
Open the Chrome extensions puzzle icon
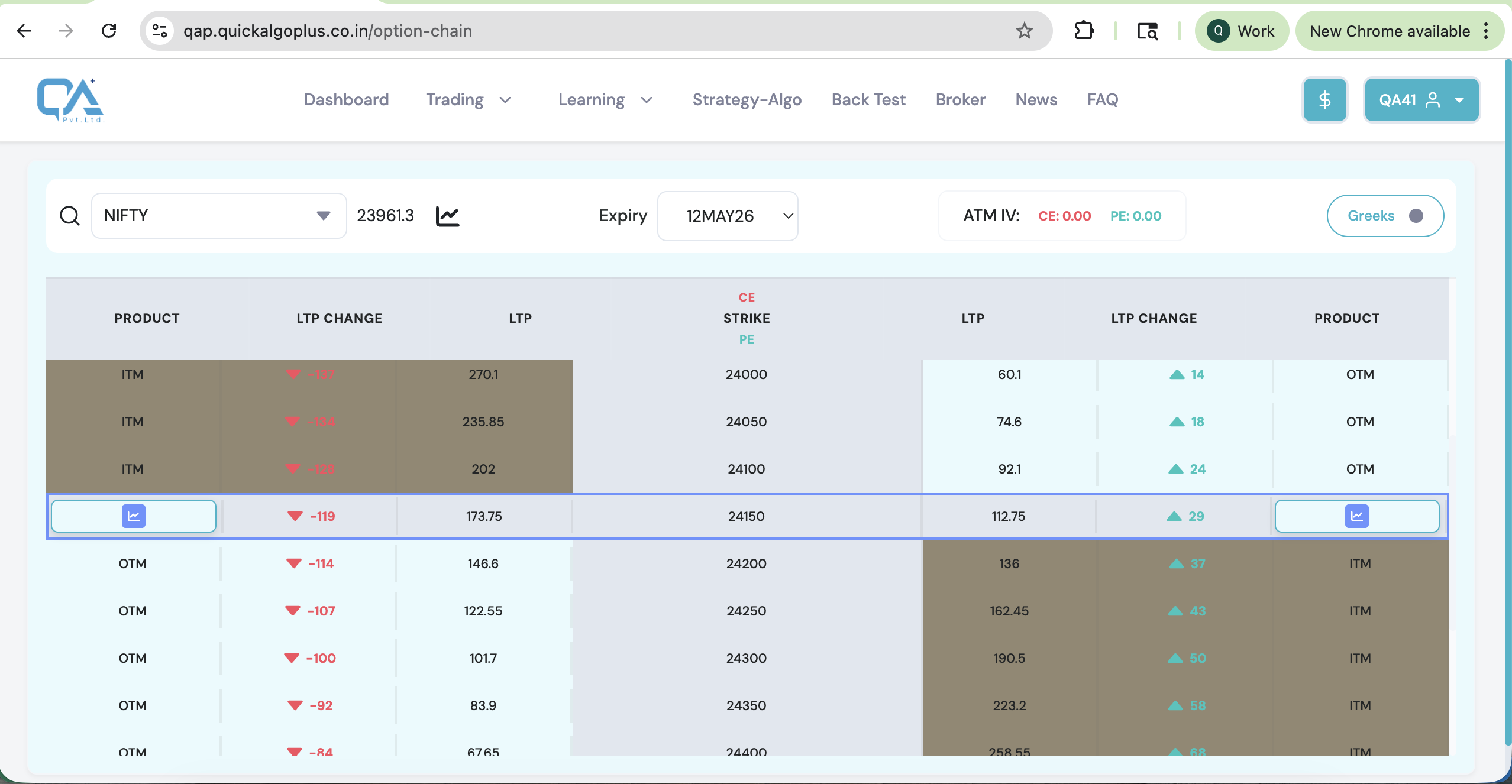pyautogui.click(x=1084, y=31)
